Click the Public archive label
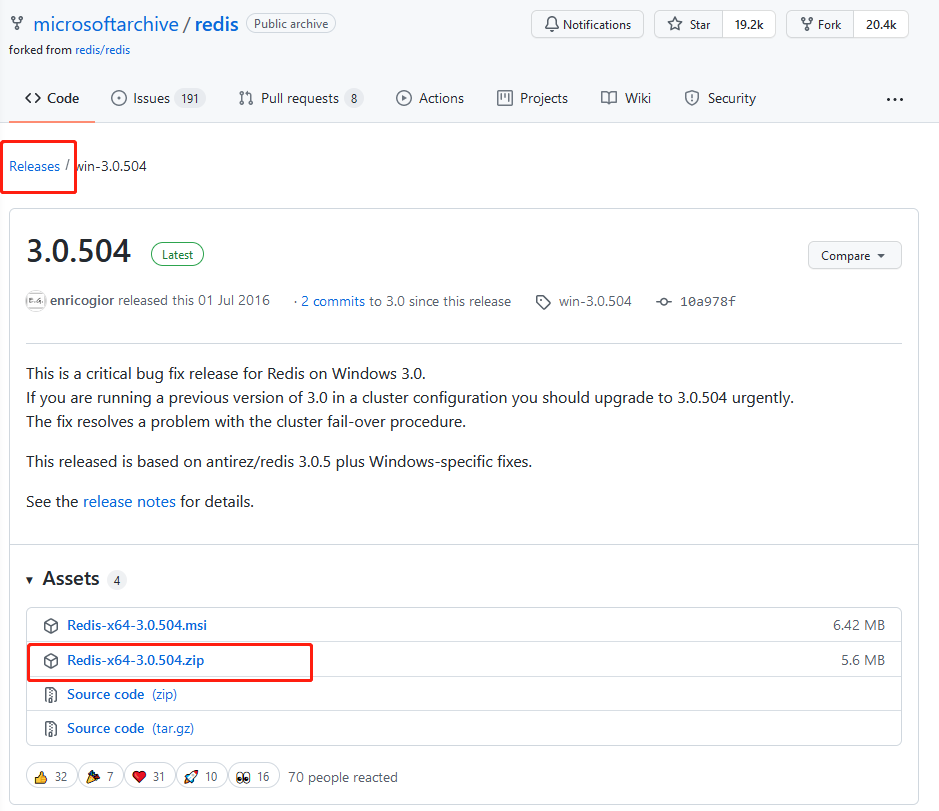The image size is (939, 811). (x=291, y=24)
